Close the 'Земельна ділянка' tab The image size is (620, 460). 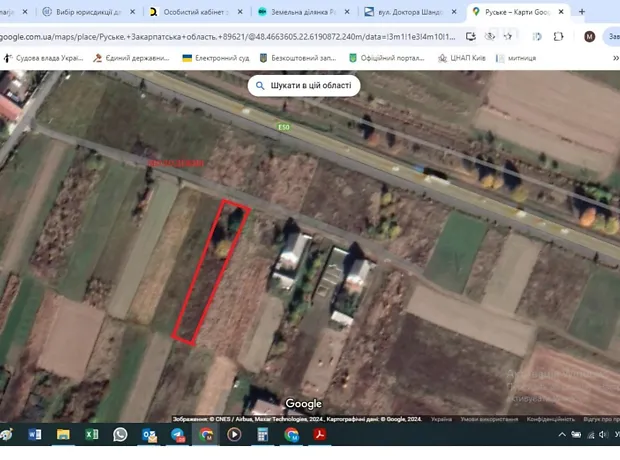pyautogui.click(x=347, y=12)
